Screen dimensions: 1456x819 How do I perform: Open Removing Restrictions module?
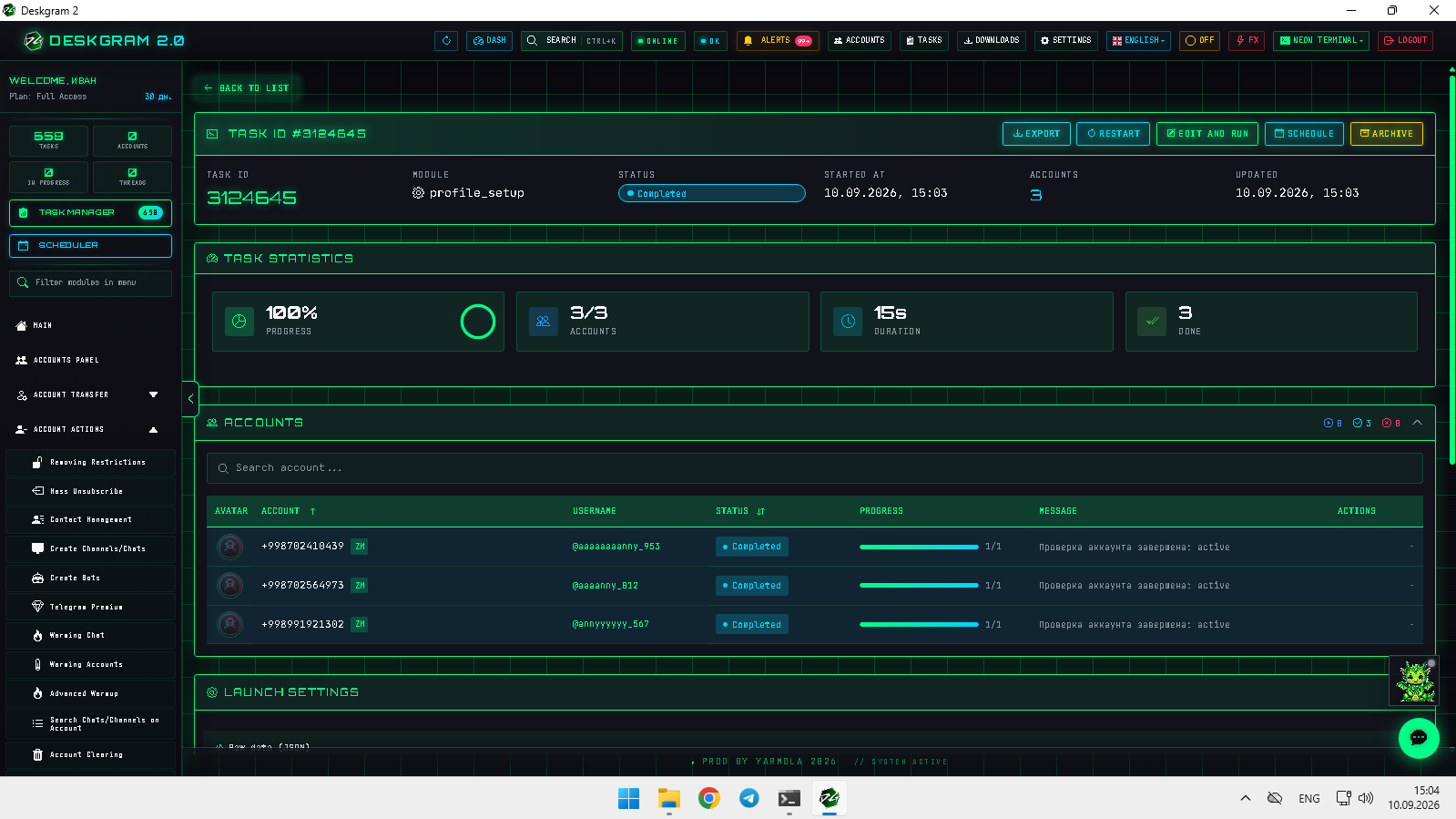coord(90,463)
